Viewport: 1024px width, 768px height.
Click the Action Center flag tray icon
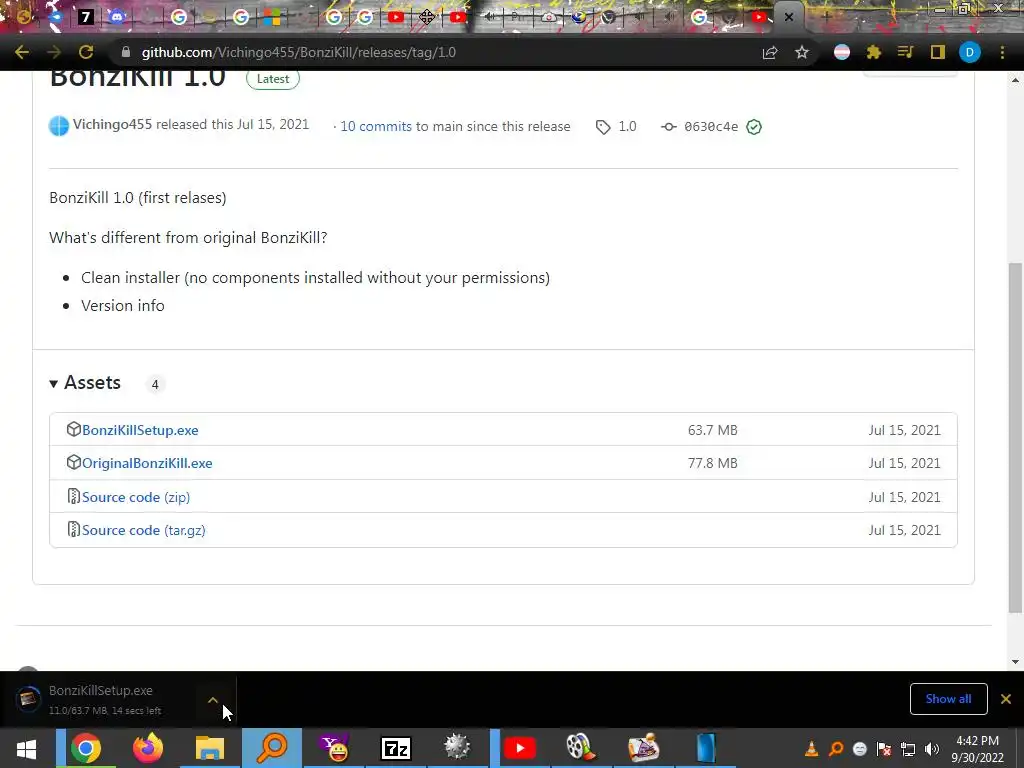(884, 749)
